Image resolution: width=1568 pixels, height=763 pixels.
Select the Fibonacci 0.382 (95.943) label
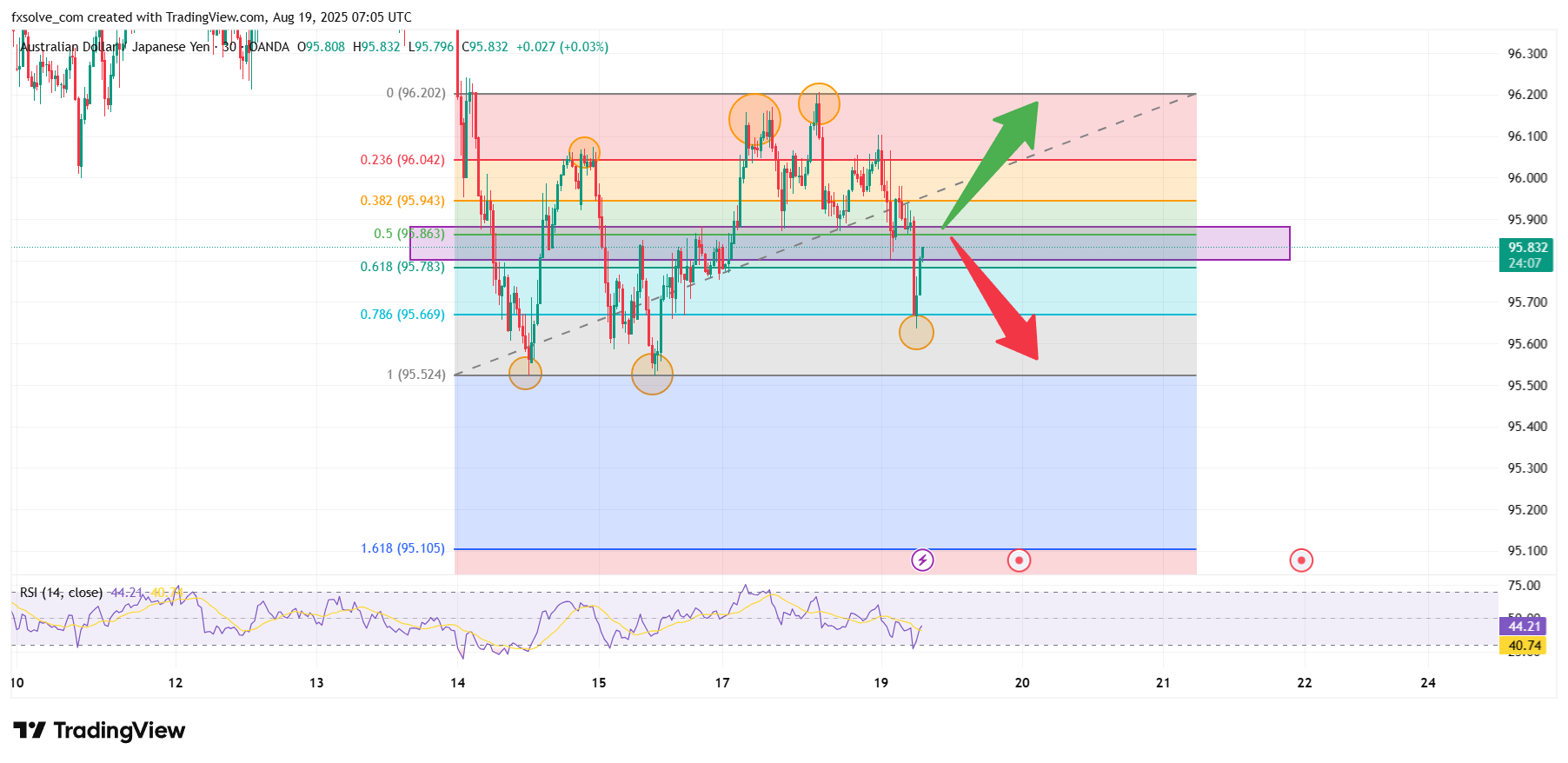(x=402, y=201)
